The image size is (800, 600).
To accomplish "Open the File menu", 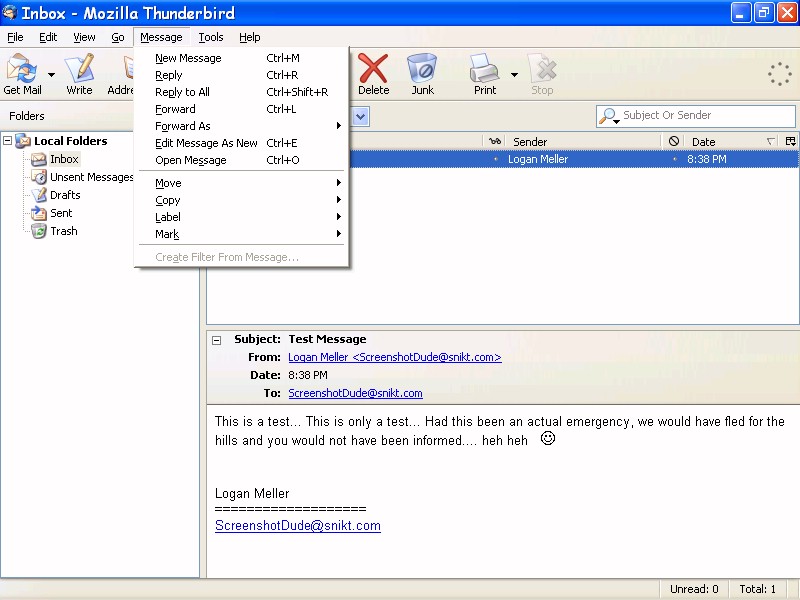I will (15, 37).
